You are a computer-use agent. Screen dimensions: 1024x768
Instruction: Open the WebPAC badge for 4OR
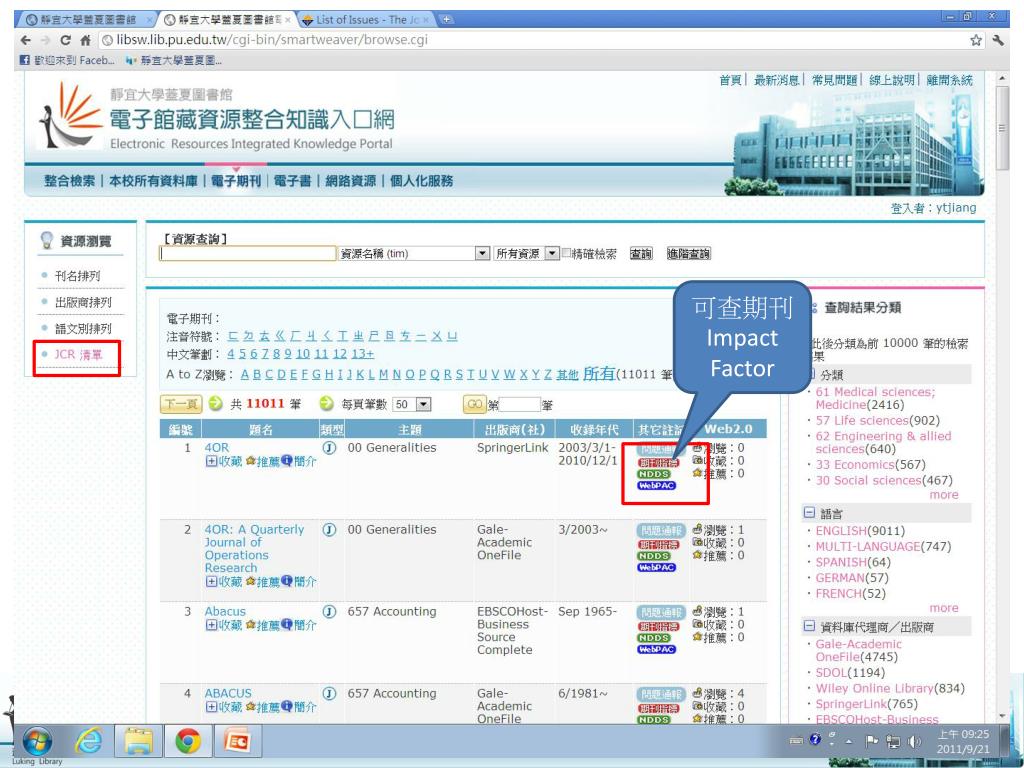click(x=656, y=486)
